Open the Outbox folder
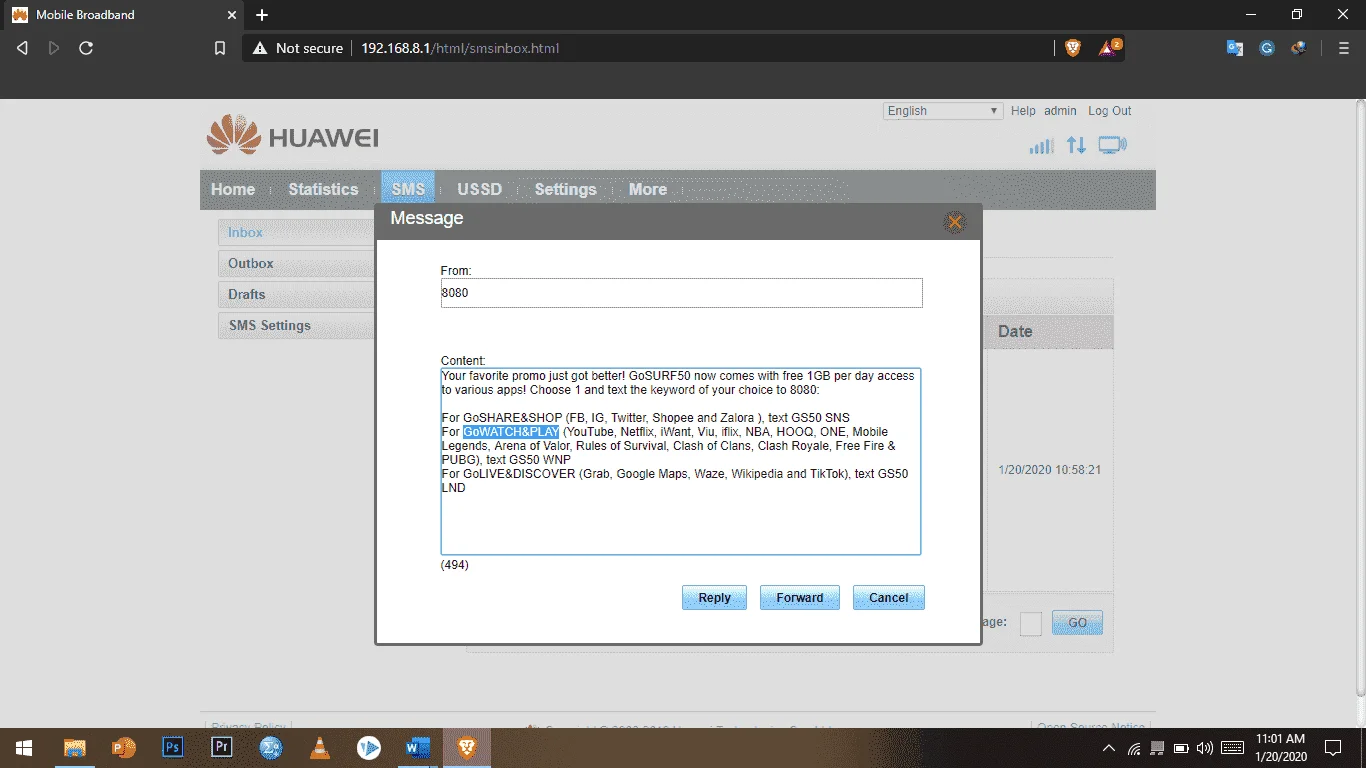Screen dimensions: 1366x768 pos(296,263)
